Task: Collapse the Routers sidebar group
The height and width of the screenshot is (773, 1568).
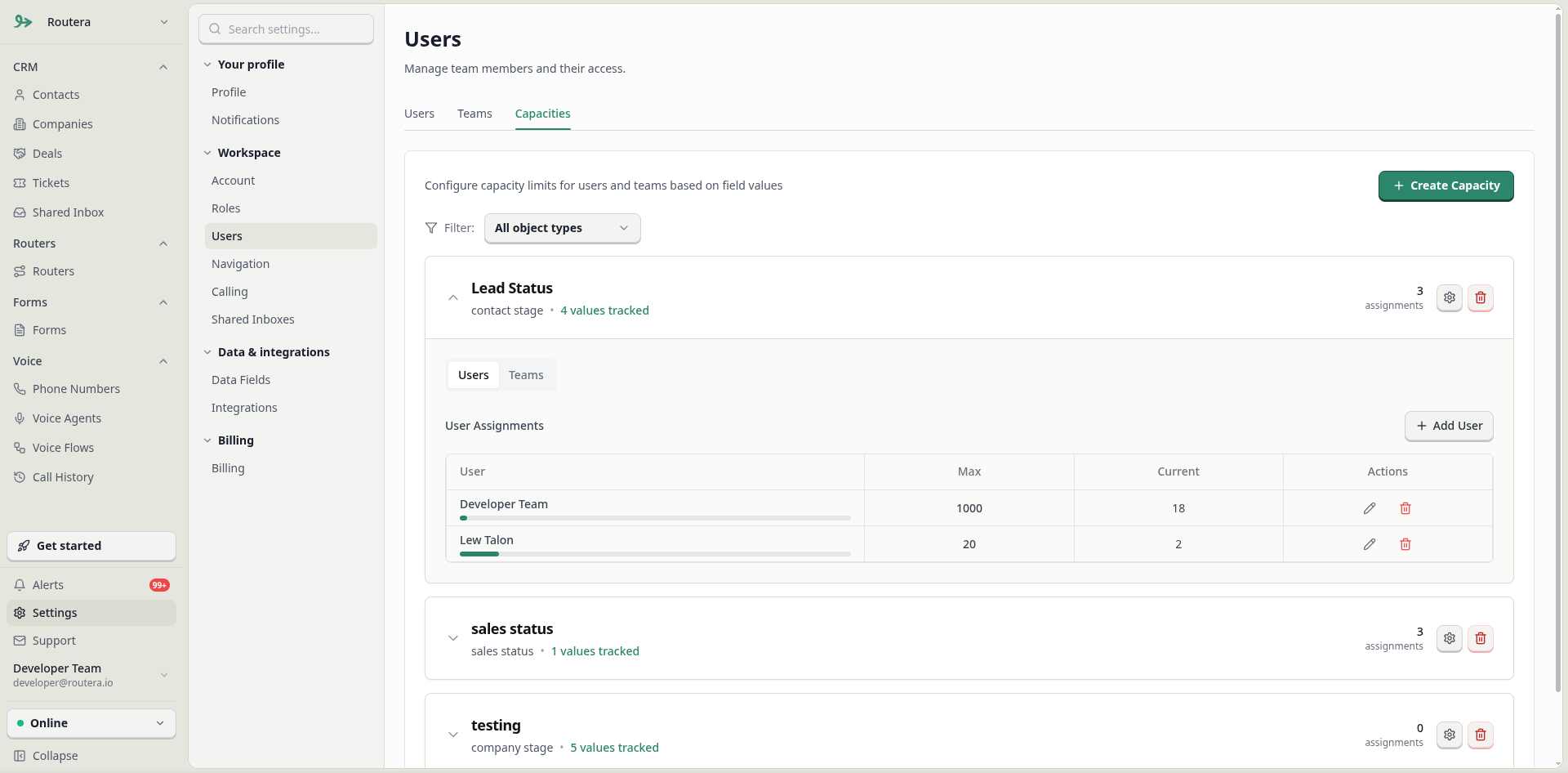Action: tap(163, 244)
